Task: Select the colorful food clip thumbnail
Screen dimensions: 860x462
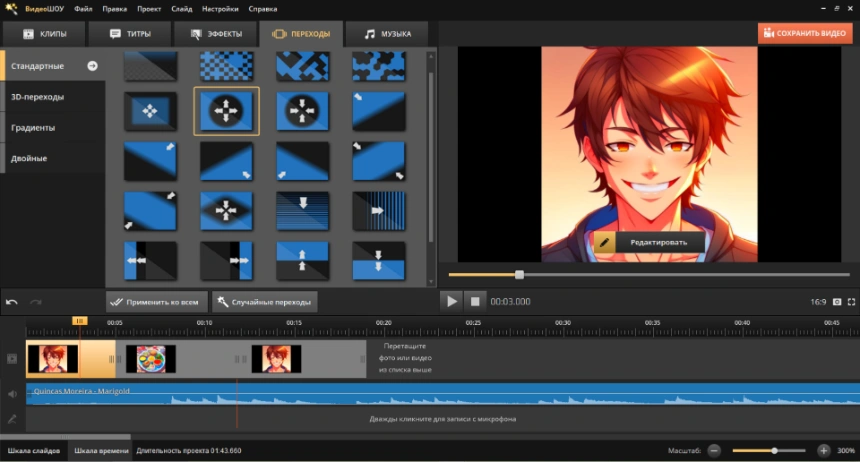Action: pyautogui.click(x=151, y=359)
